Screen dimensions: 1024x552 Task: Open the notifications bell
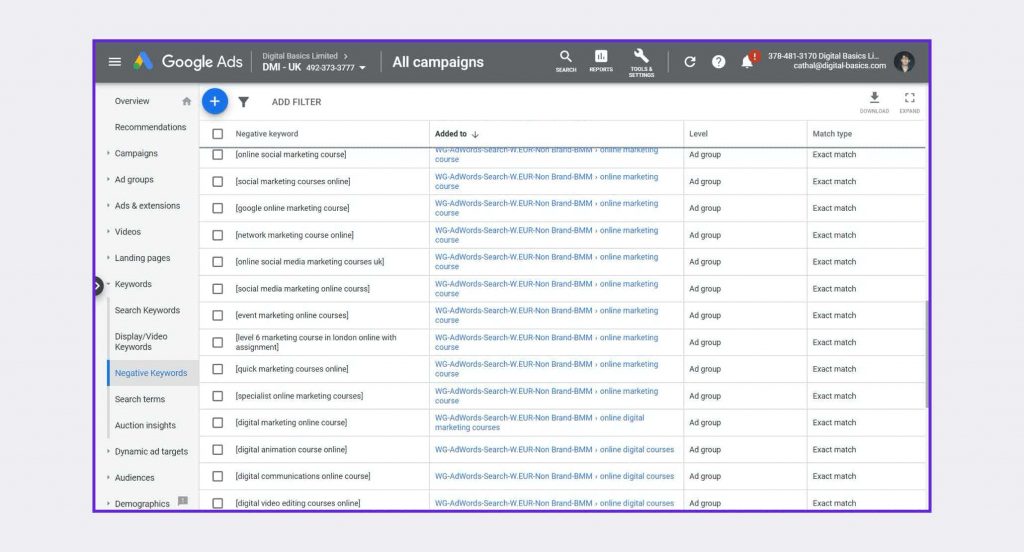coord(748,61)
